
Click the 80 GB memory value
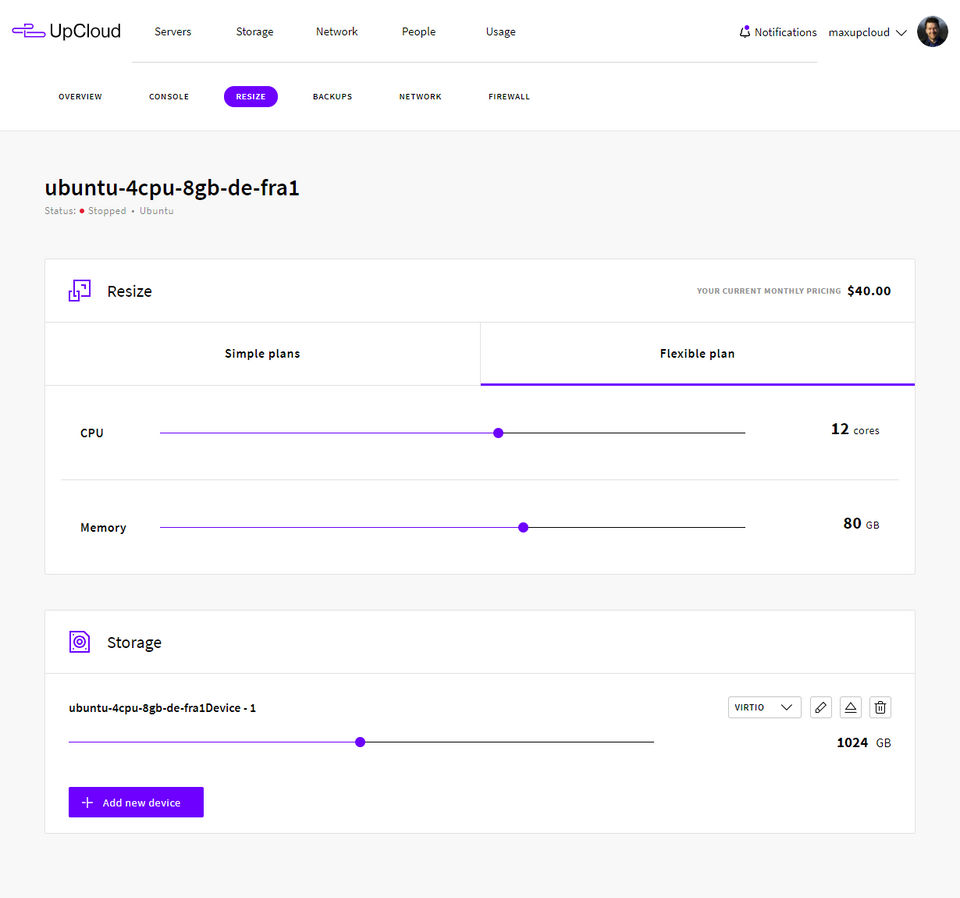click(861, 524)
